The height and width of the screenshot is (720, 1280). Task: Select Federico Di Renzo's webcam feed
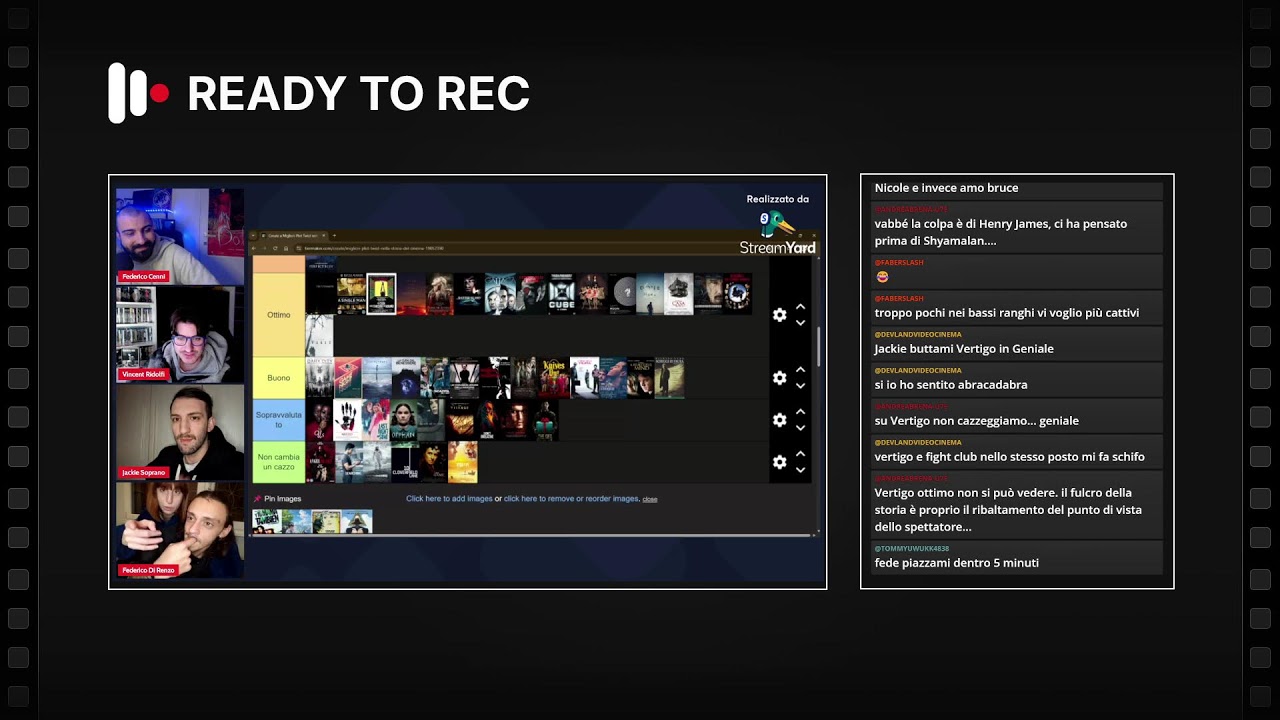tap(180, 531)
